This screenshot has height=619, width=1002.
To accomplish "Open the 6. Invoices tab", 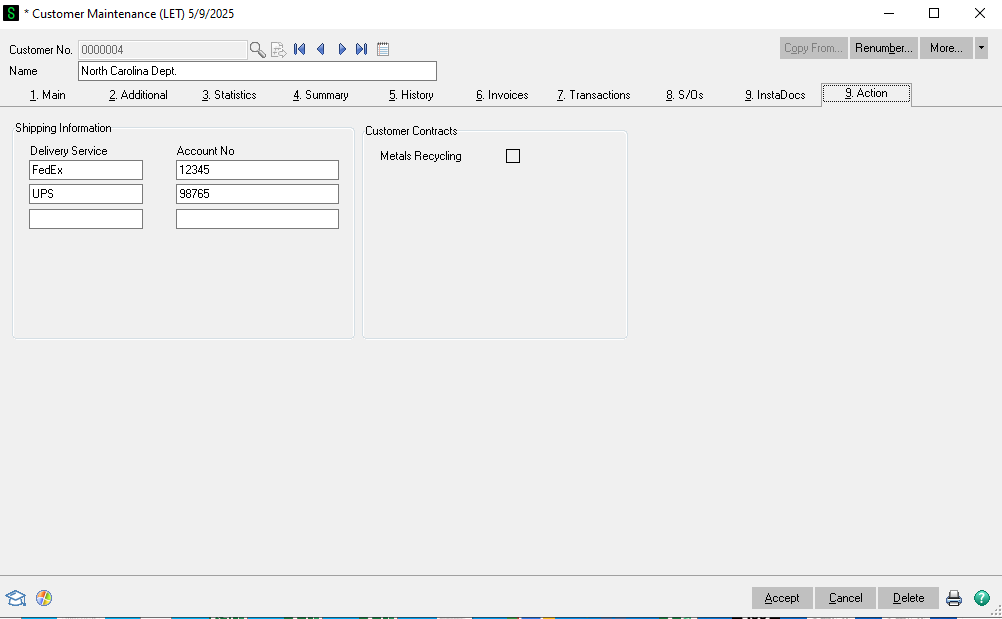I will [502, 95].
